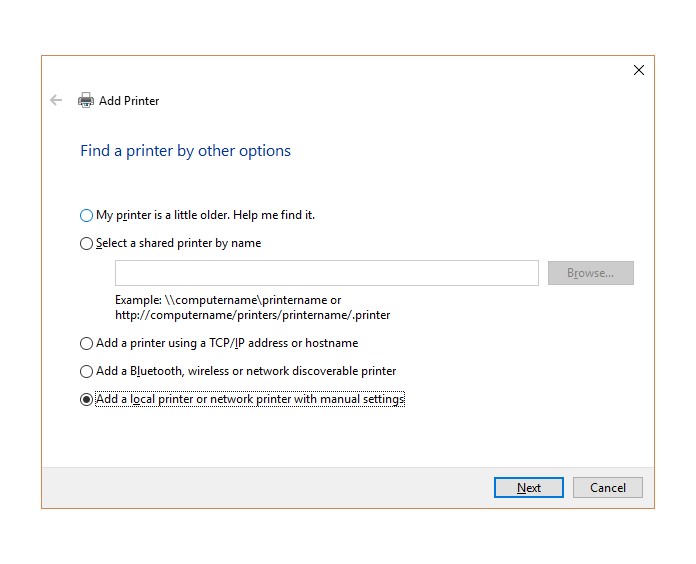
Task: Click the shared printer name text field
Action: click(326, 273)
